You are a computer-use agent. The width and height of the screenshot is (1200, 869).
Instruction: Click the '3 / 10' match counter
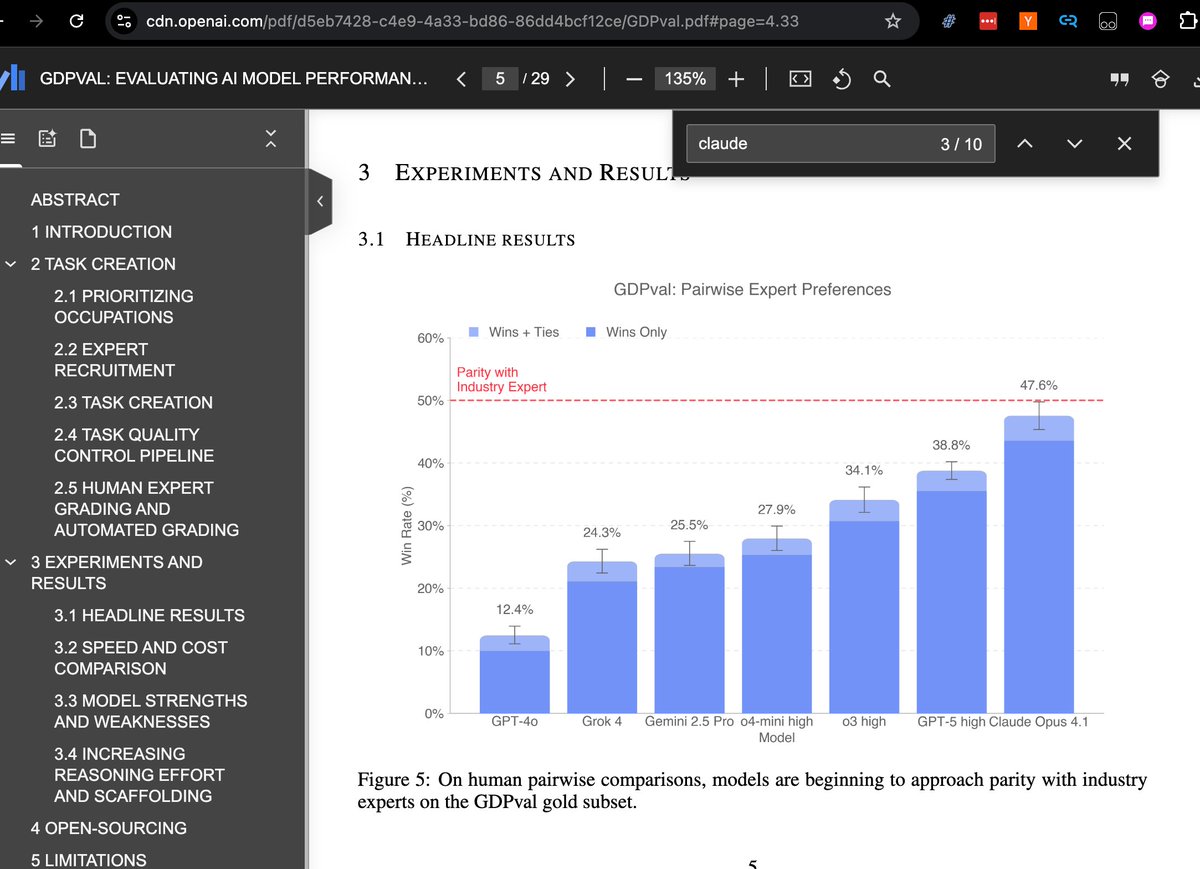961,144
